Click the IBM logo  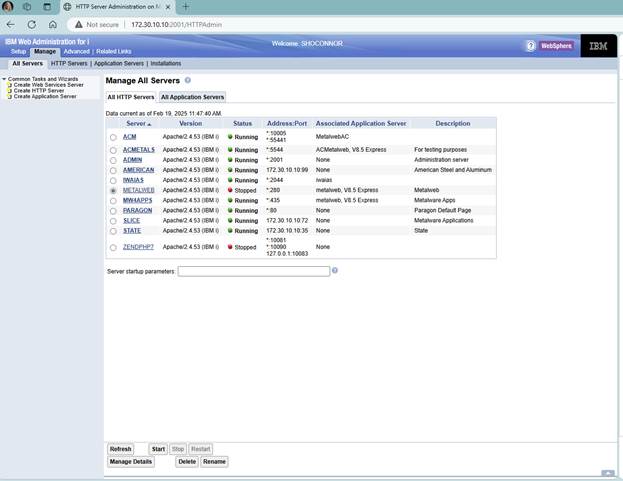tap(598, 46)
